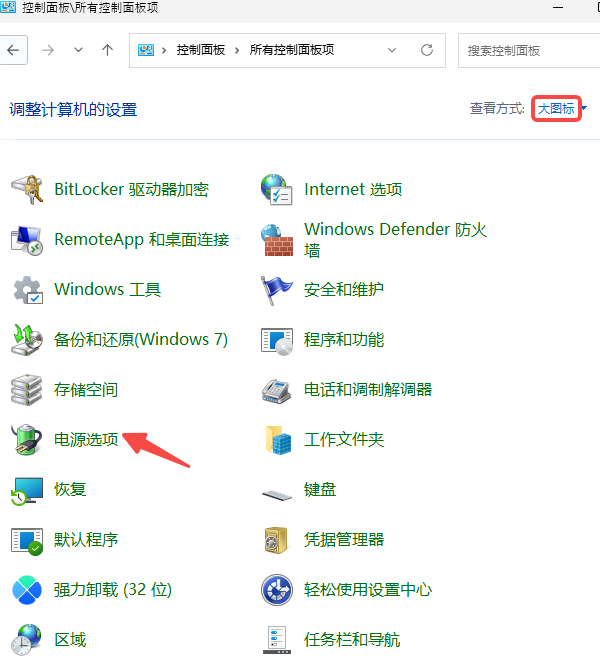Open 电源选项 link
The image size is (600, 666).
[86, 440]
